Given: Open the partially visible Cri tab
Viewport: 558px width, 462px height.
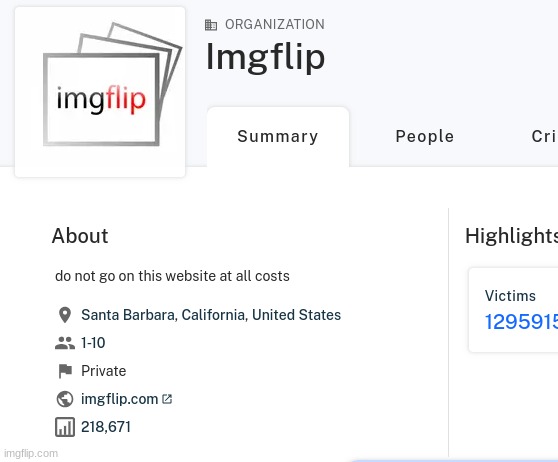Looking at the screenshot, I should (x=544, y=137).
